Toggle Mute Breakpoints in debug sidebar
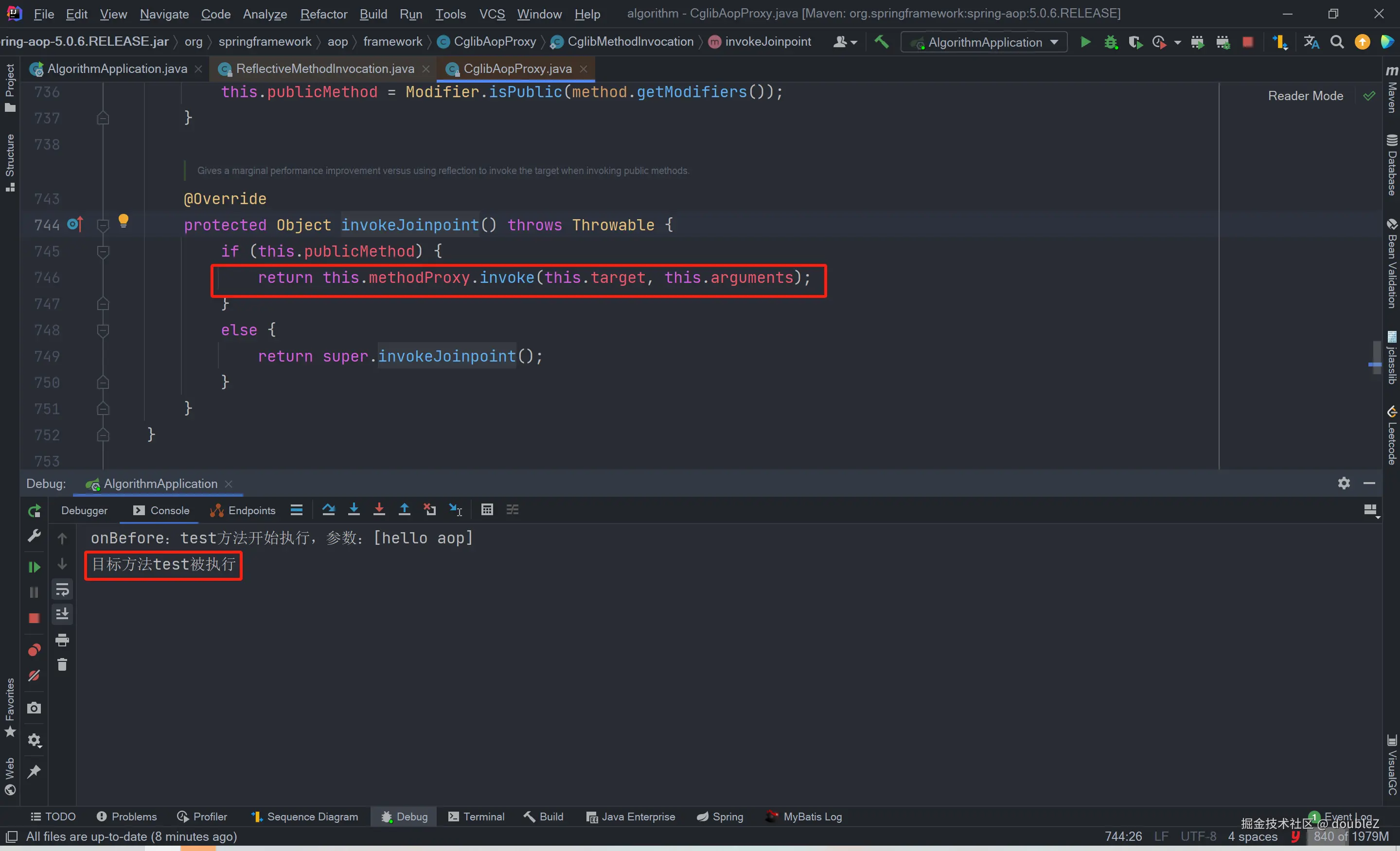 (x=34, y=676)
